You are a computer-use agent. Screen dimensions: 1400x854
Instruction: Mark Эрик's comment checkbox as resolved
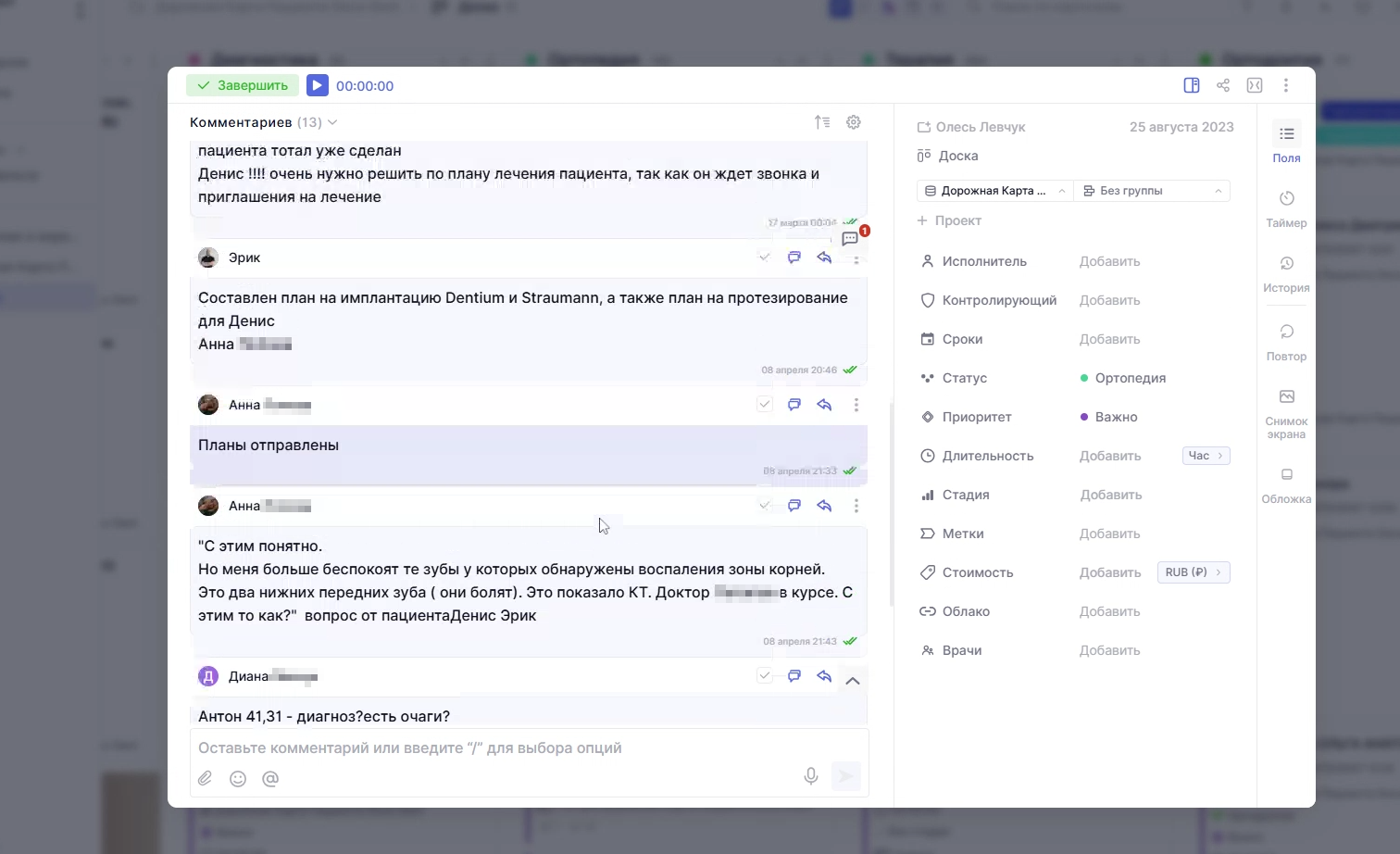pyautogui.click(x=765, y=257)
